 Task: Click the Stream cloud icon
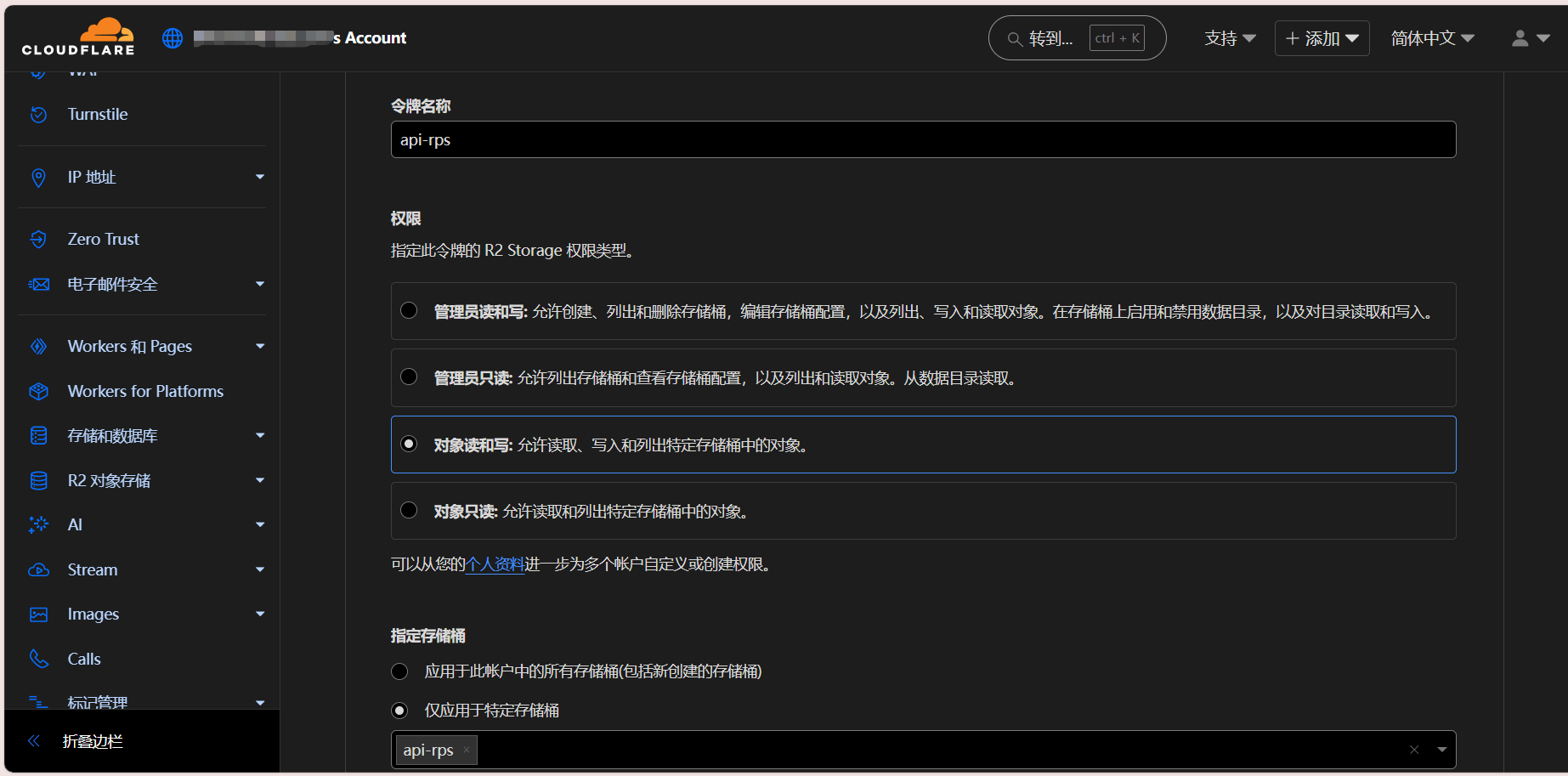[38, 570]
